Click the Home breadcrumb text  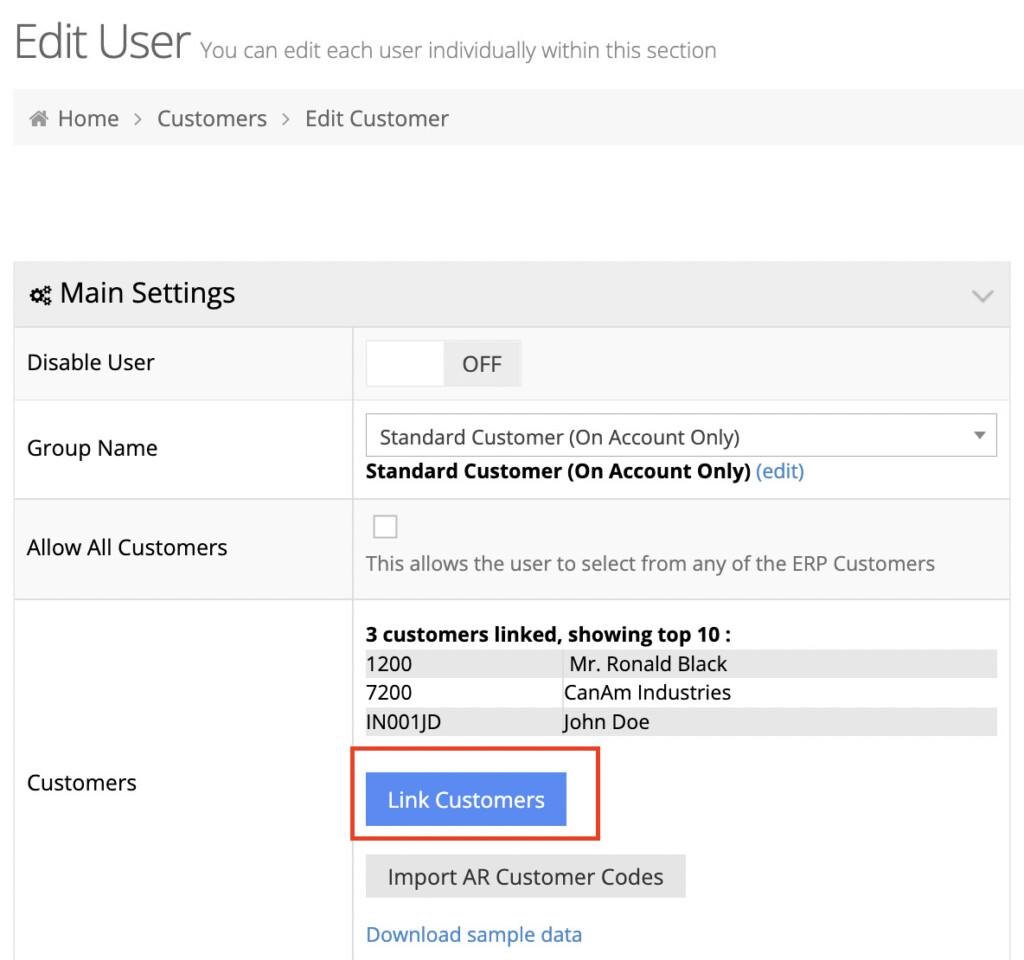pyautogui.click(x=88, y=119)
